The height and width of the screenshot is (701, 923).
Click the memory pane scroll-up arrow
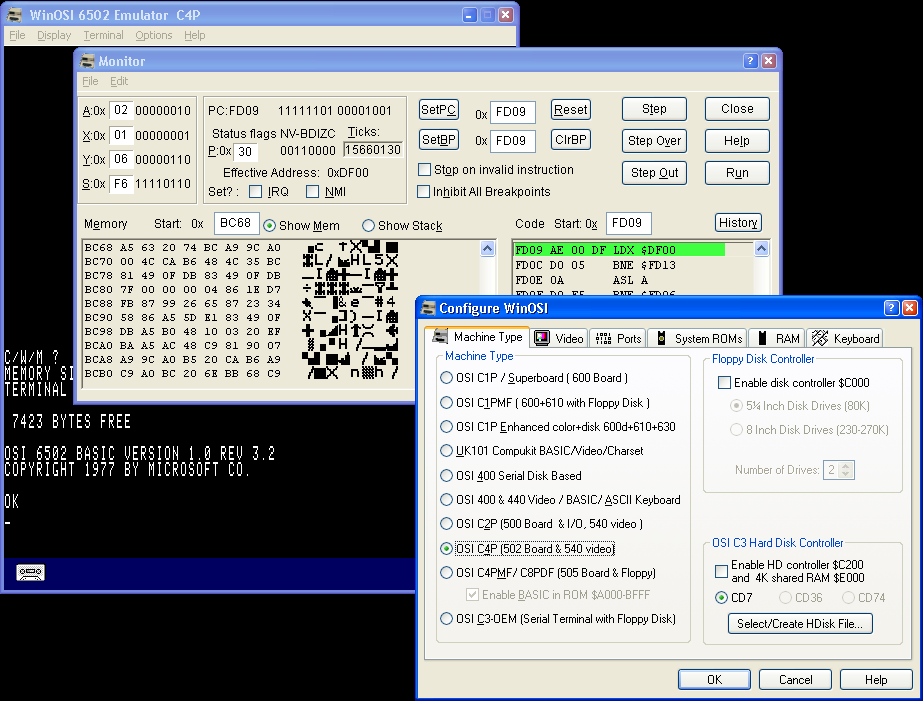coord(487,248)
